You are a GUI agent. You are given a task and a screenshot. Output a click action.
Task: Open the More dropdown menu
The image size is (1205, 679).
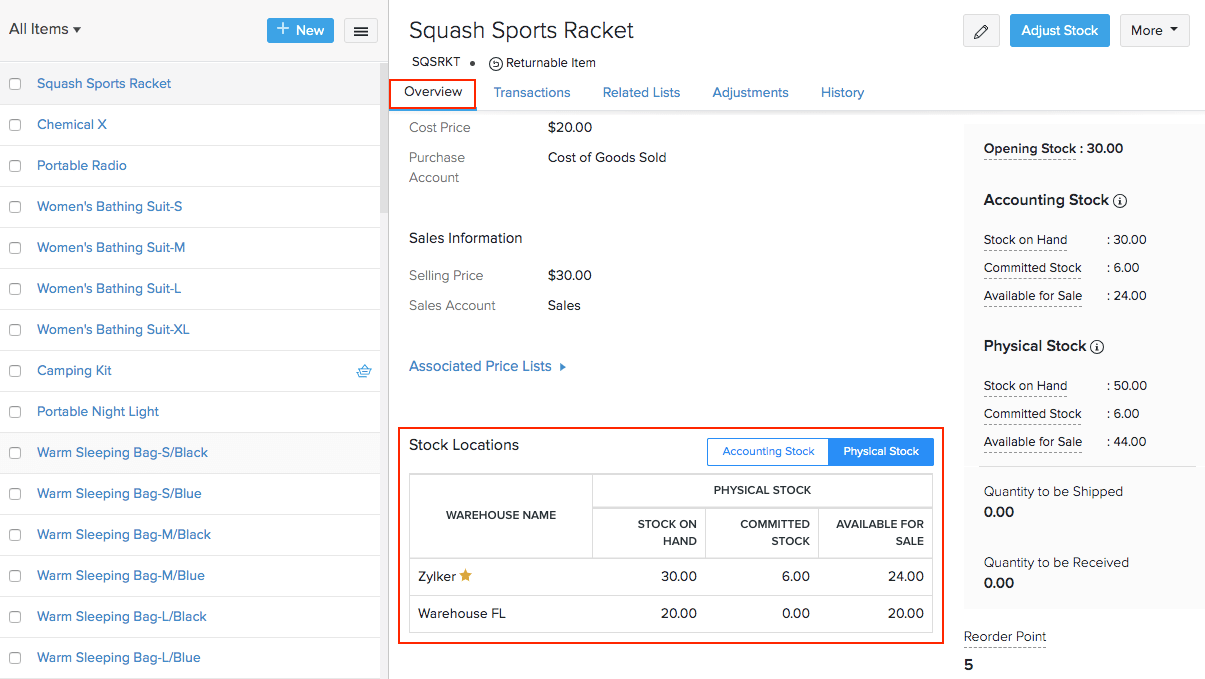[x=1154, y=31]
